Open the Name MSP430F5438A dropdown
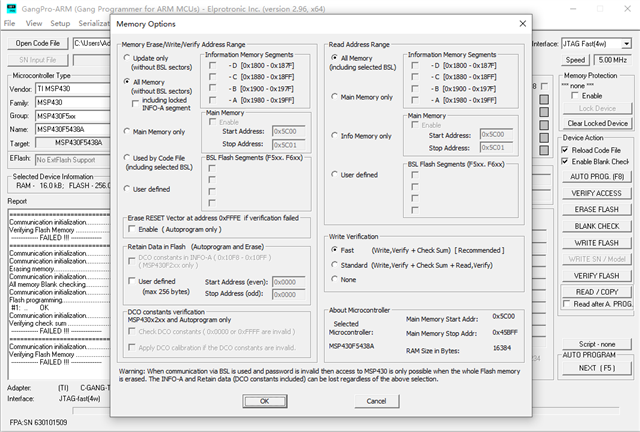This screenshot has height=432, width=640. click(73, 129)
